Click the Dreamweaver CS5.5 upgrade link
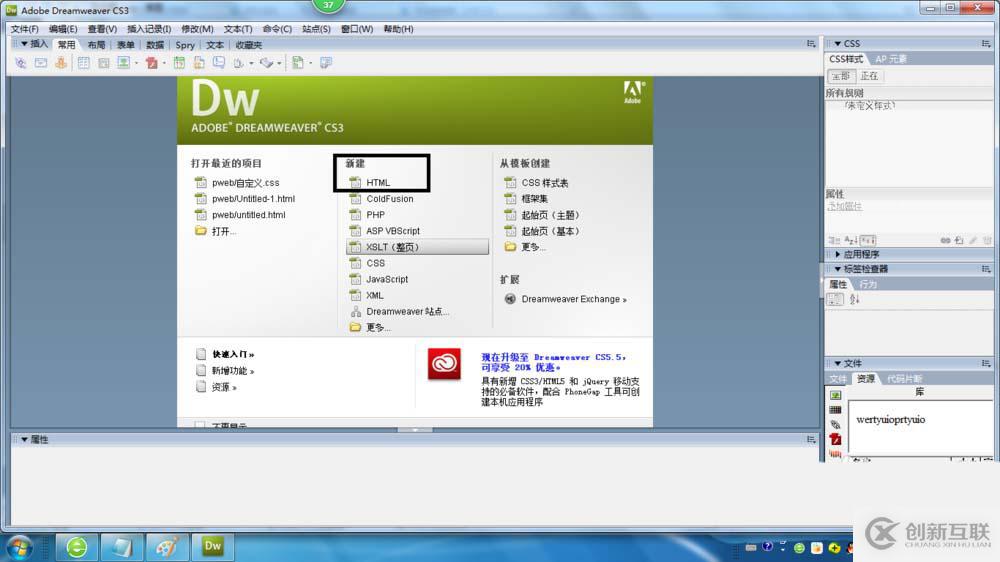Image resolution: width=1000 pixels, height=562 pixels. pyautogui.click(x=553, y=362)
